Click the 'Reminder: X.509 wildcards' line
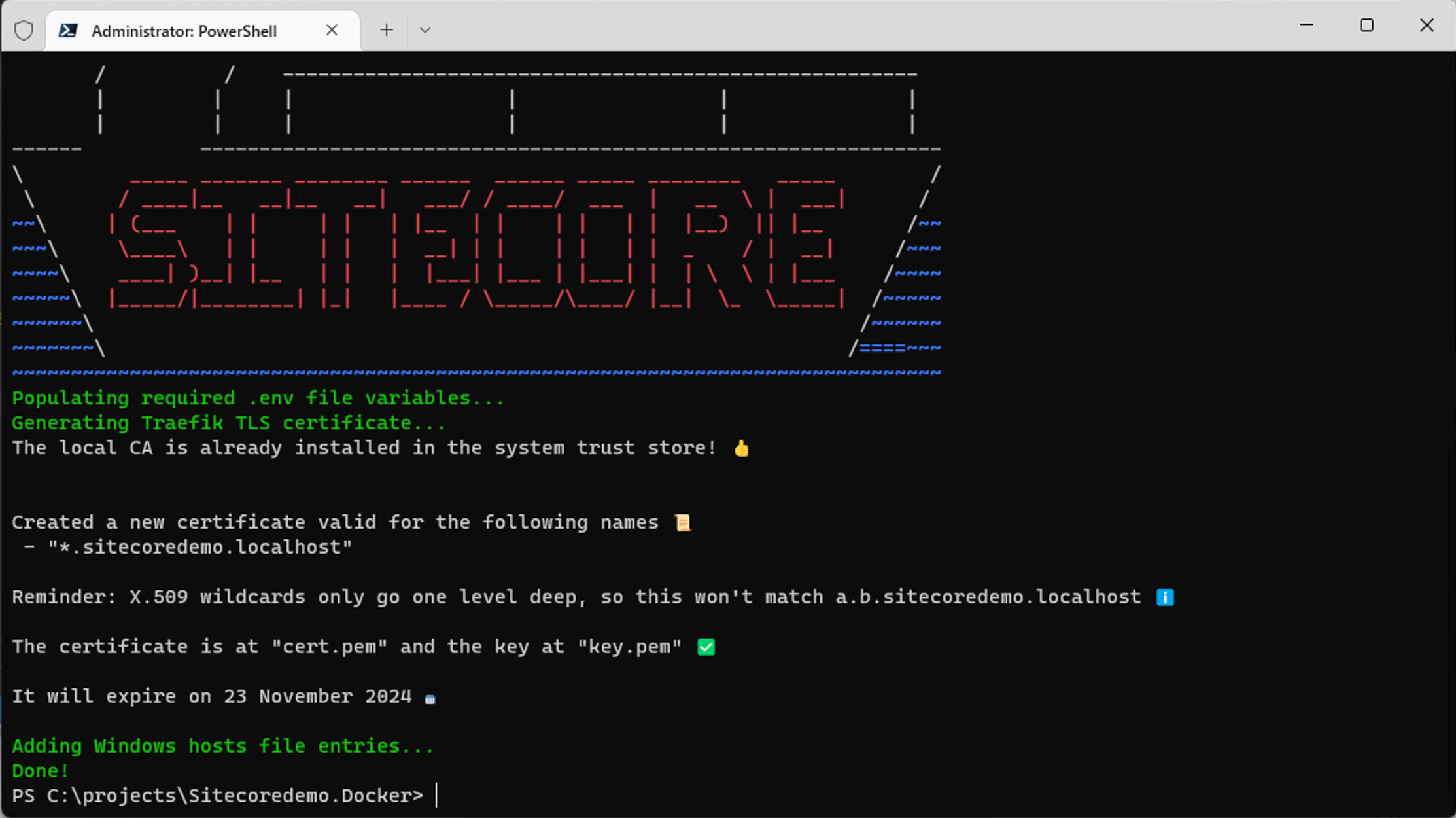 pyautogui.click(x=576, y=597)
